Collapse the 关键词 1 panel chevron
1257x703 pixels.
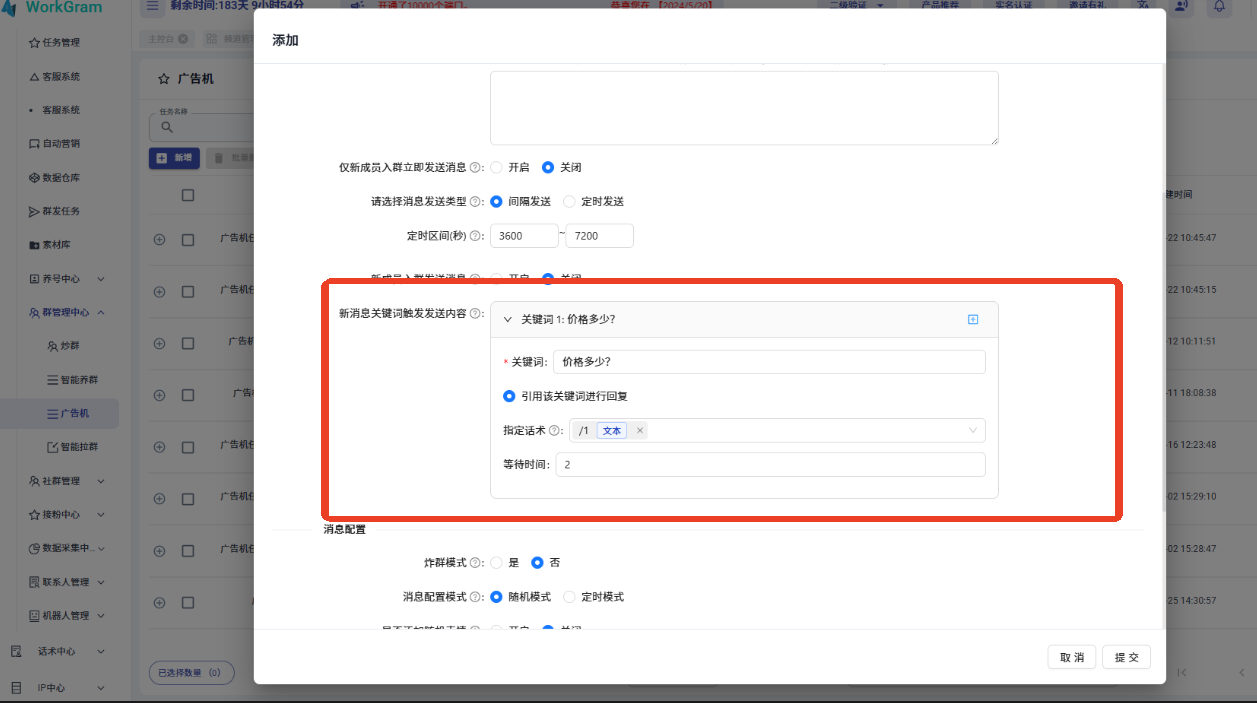pyautogui.click(x=508, y=320)
